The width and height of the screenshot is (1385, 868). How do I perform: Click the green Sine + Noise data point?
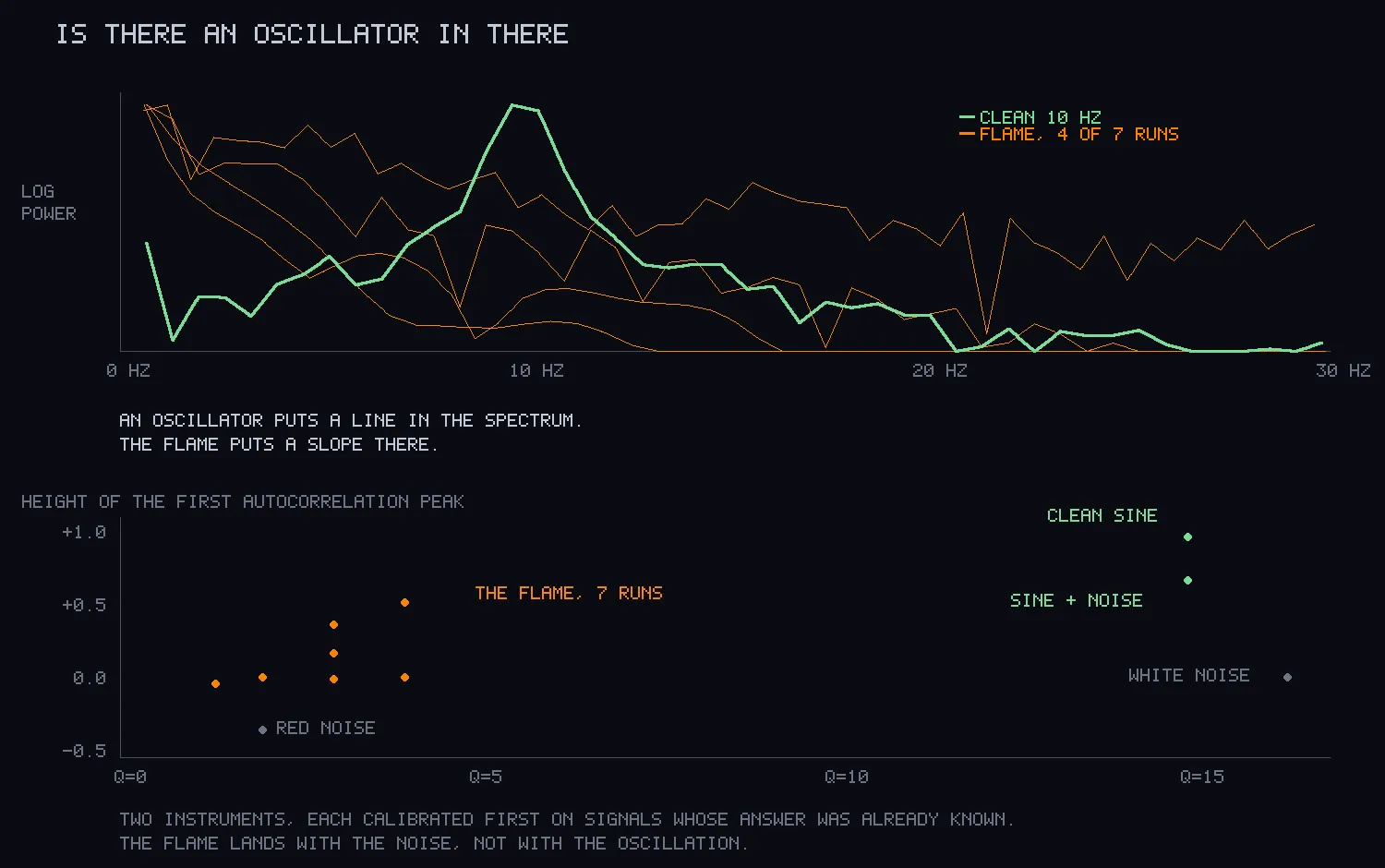[x=1188, y=580]
